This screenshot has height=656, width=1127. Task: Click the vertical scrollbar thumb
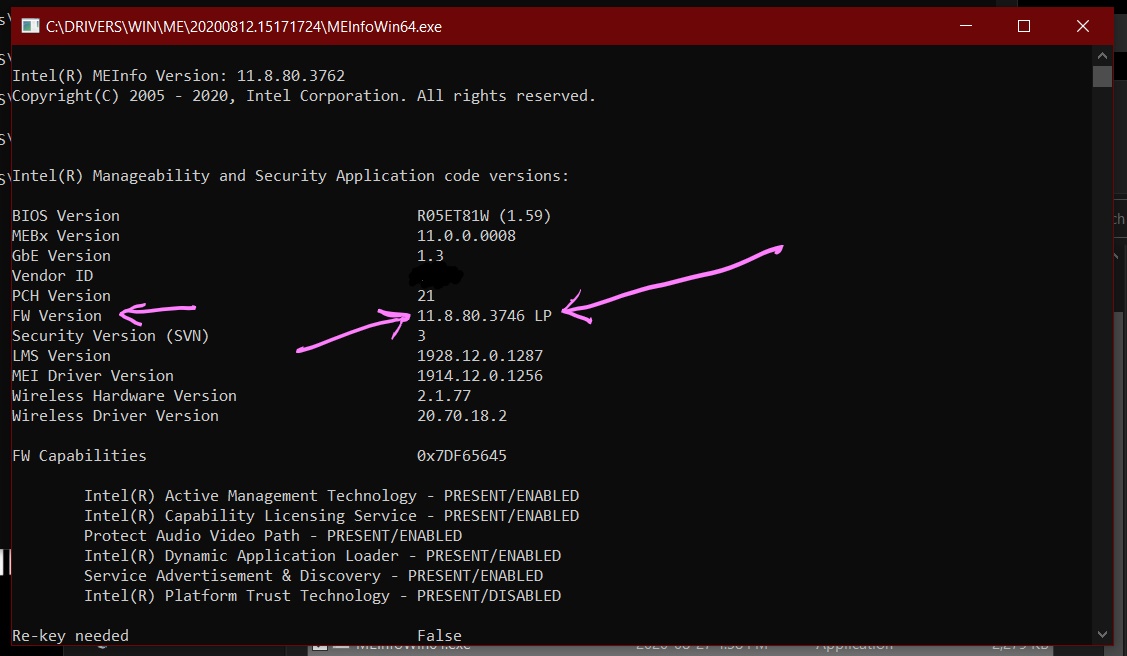pos(1103,76)
